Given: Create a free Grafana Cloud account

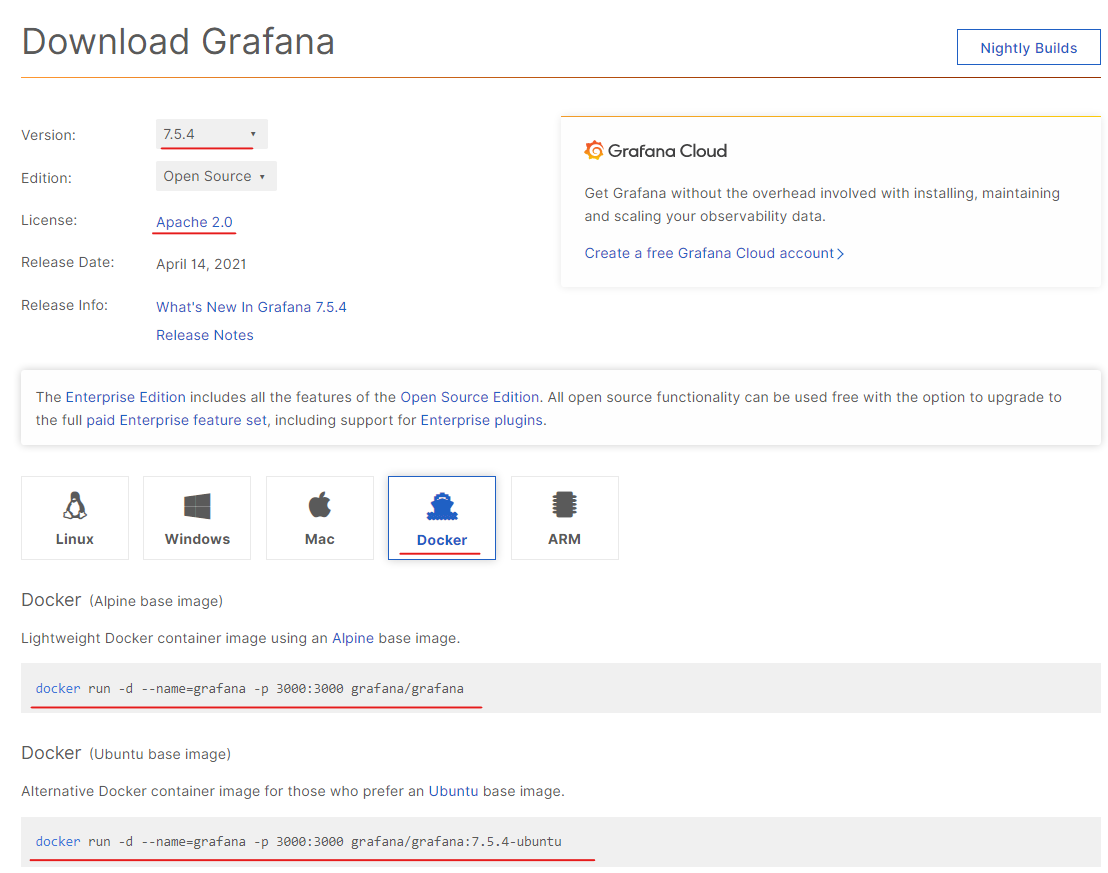Looking at the screenshot, I should click(714, 253).
